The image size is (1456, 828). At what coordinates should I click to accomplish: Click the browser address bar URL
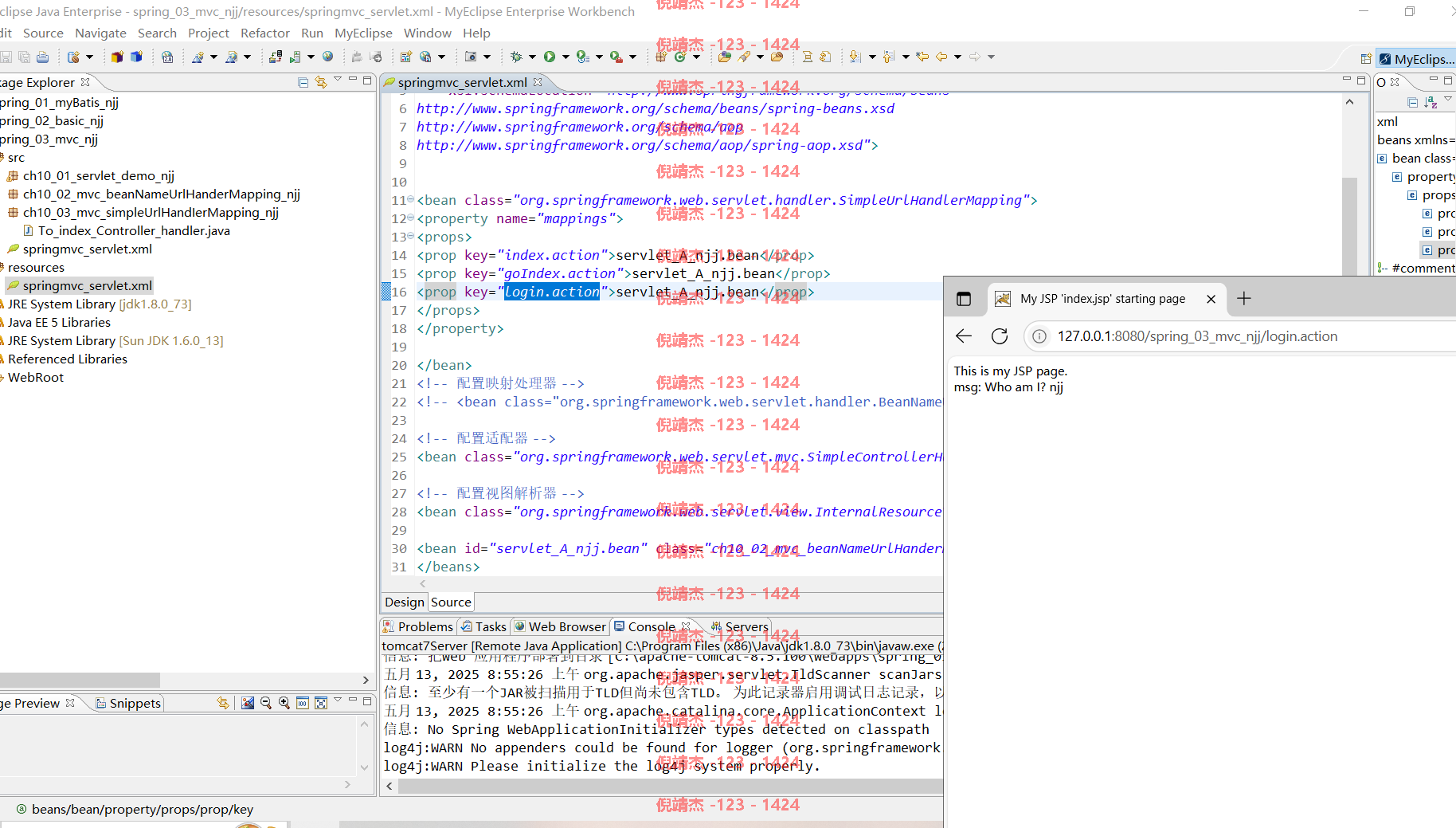click(1197, 336)
